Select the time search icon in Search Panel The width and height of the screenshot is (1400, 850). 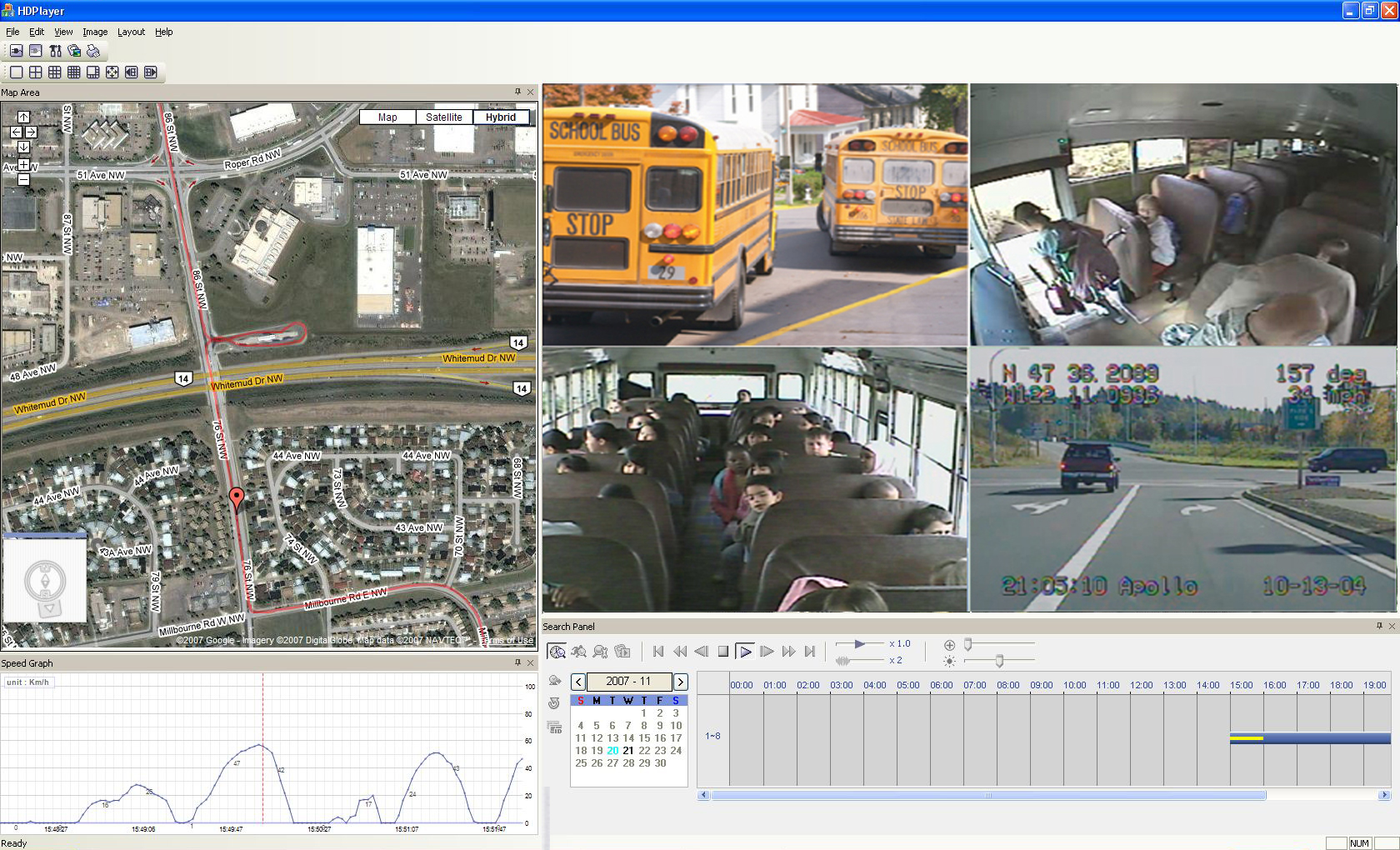pyautogui.click(x=557, y=652)
